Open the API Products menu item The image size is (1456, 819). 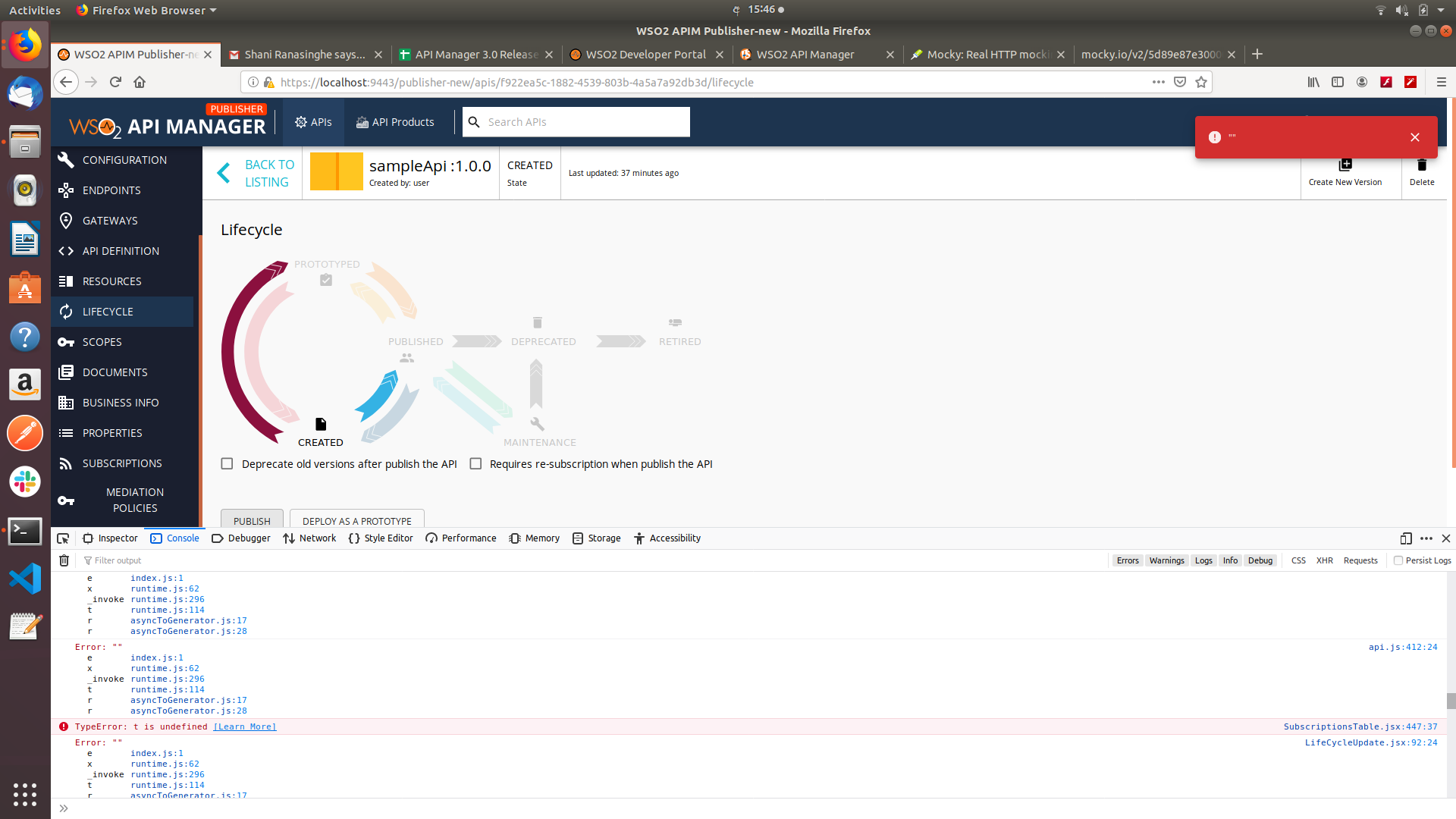click(x=395, y=122)
